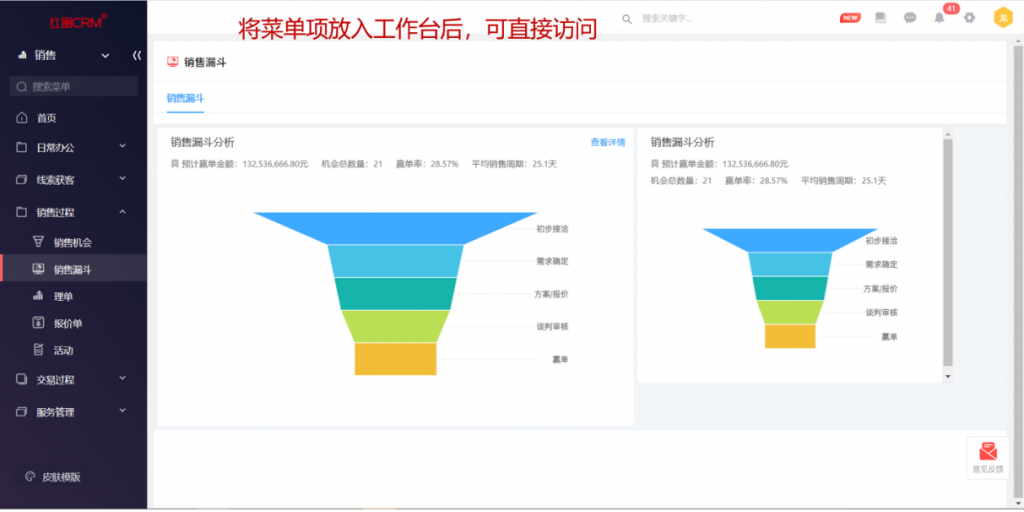Select the 销售漏斗 tab
The height and width of the screenshot is (512, 1024).
tap(185, 98)
